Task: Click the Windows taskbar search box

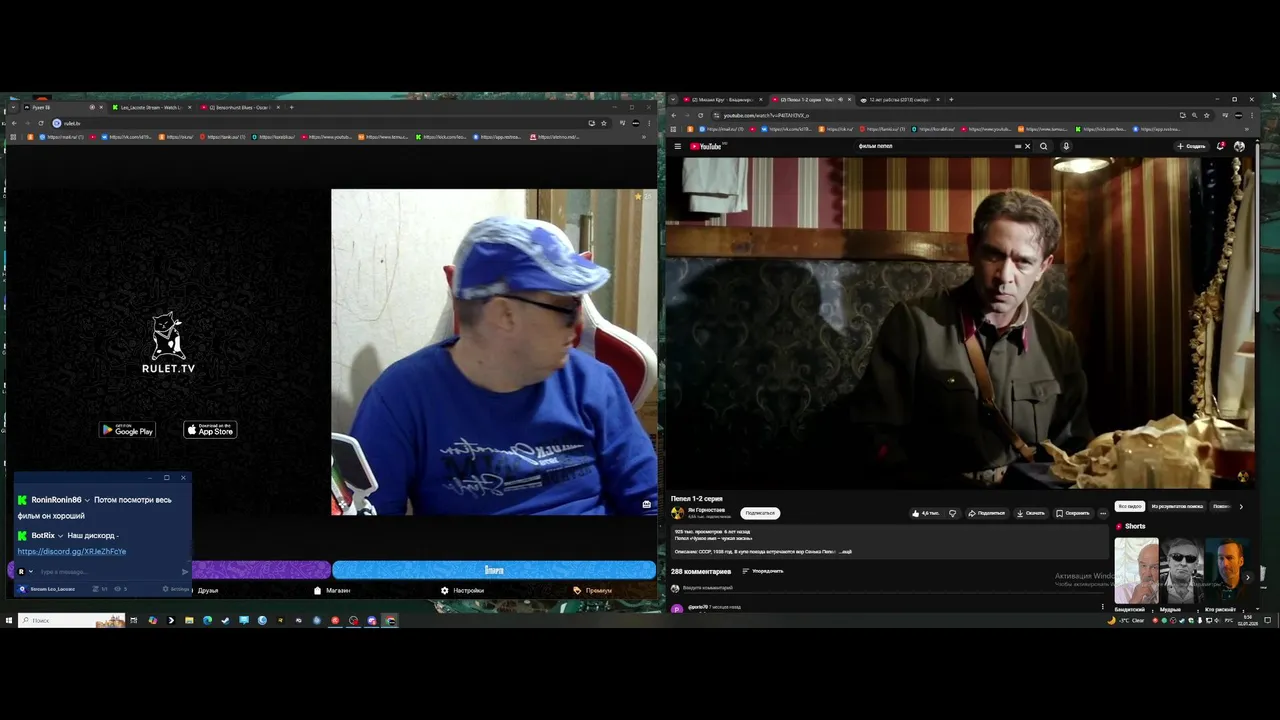Action: coord(72,620)
